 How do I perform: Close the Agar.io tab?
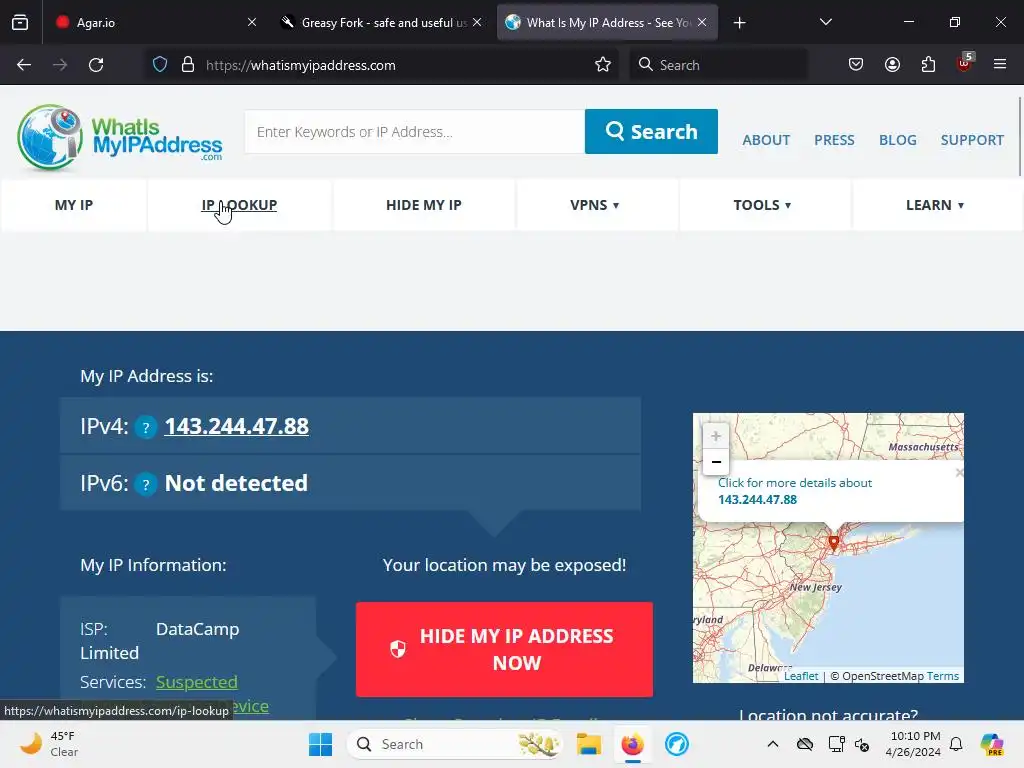(x=252, y=22)
